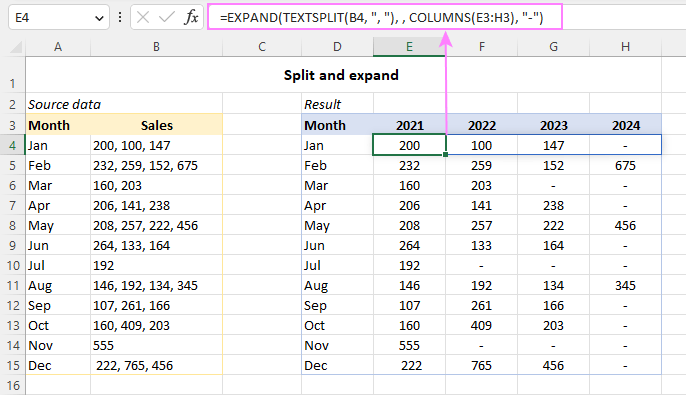The width and height of the screenshot is (686, 395).
Task: Select column H header
Action: pyautogui.click(x=625, y=47)
